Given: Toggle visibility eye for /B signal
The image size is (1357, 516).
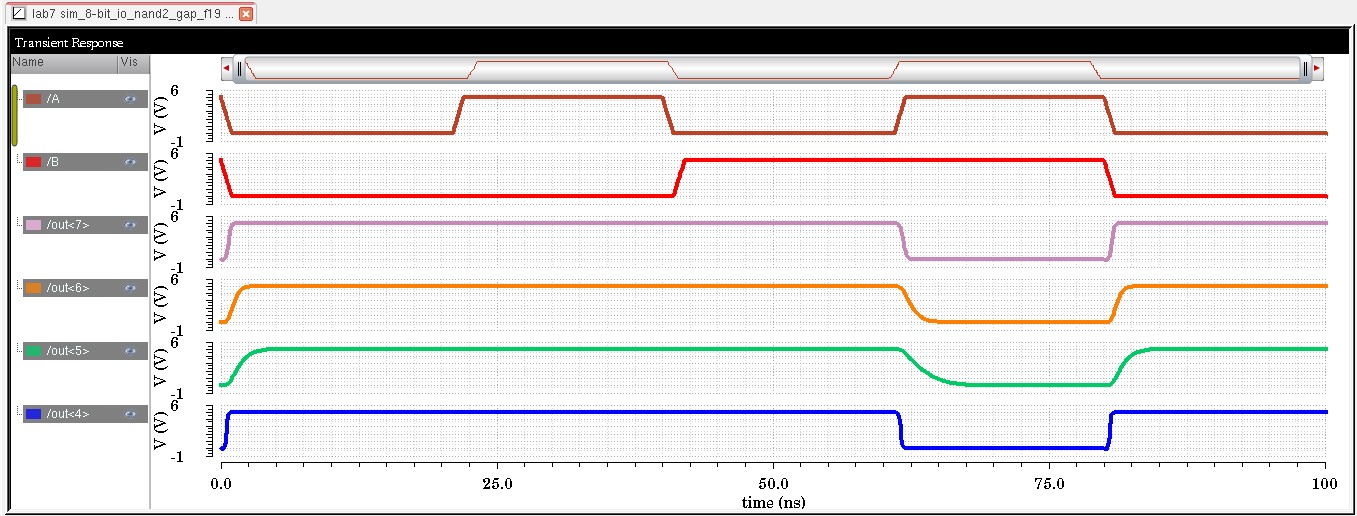Looking at the screenshot, I should (x=129, y=162).
